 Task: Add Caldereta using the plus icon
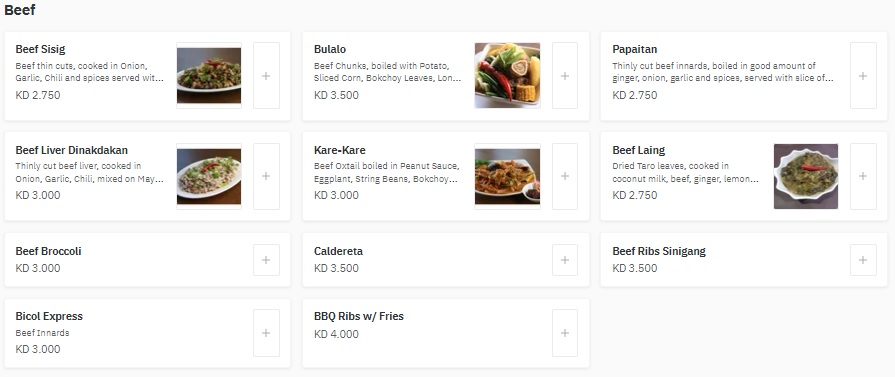coord(565,260)
